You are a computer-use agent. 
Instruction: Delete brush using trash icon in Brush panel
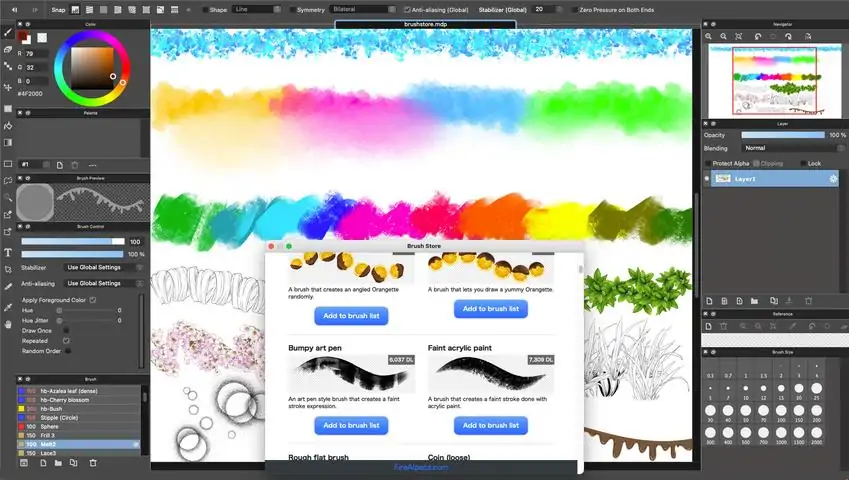[93, 463]
